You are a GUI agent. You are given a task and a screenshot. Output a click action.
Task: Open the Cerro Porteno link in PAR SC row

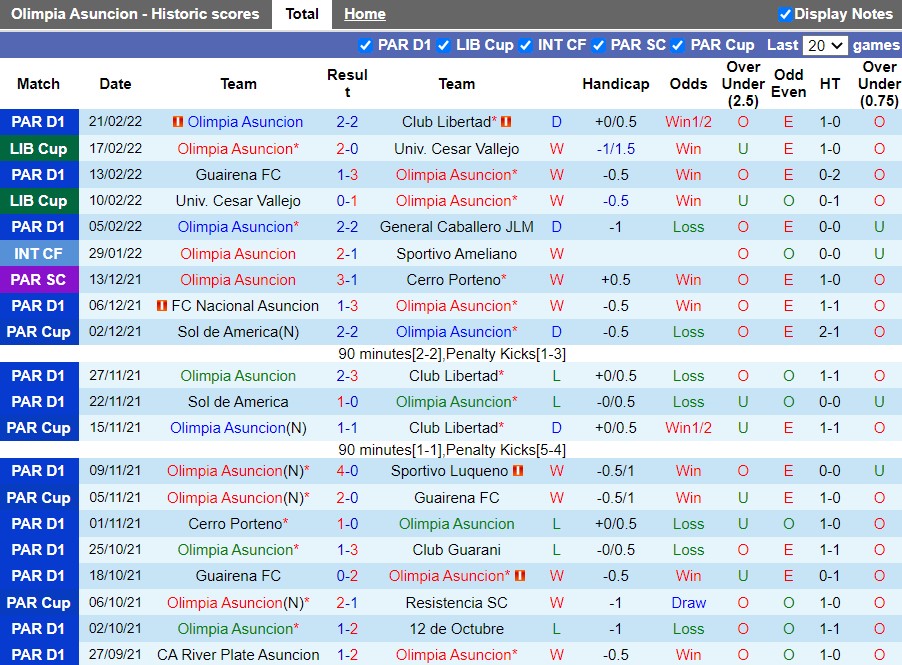(452, 280)
